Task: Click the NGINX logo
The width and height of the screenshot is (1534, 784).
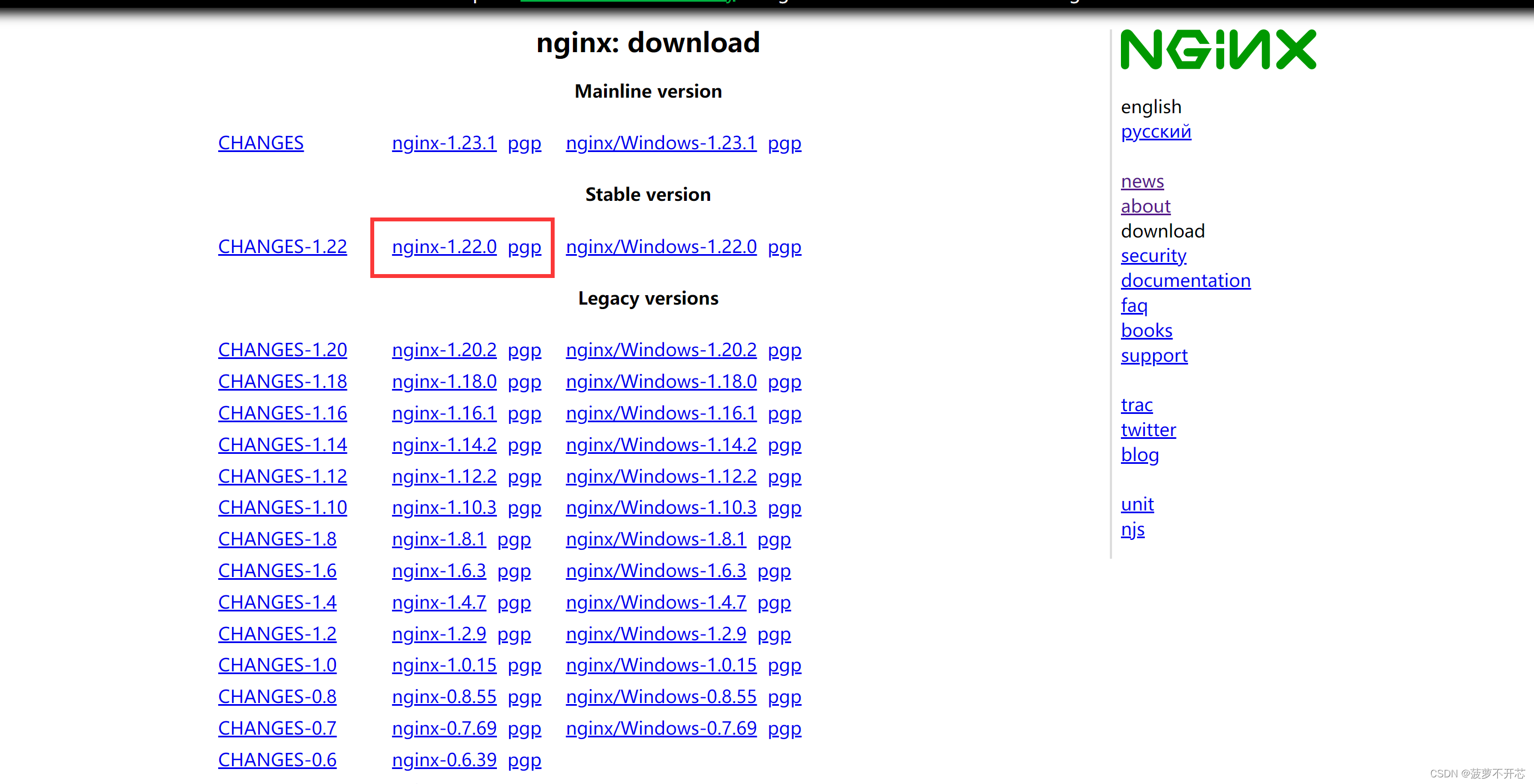Action: 1218,49
